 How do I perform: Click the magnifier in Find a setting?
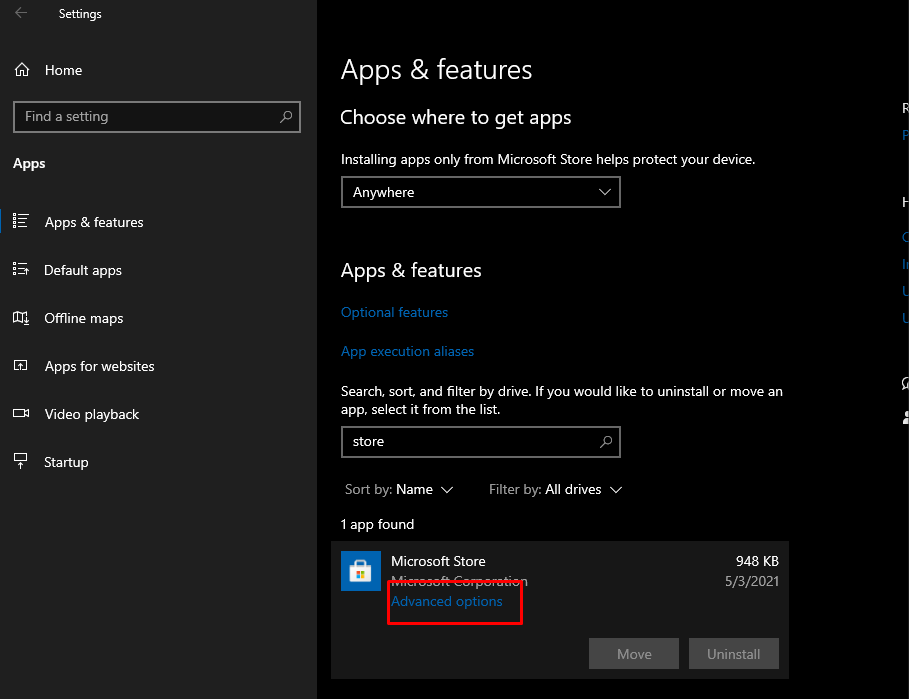[286, 116]
